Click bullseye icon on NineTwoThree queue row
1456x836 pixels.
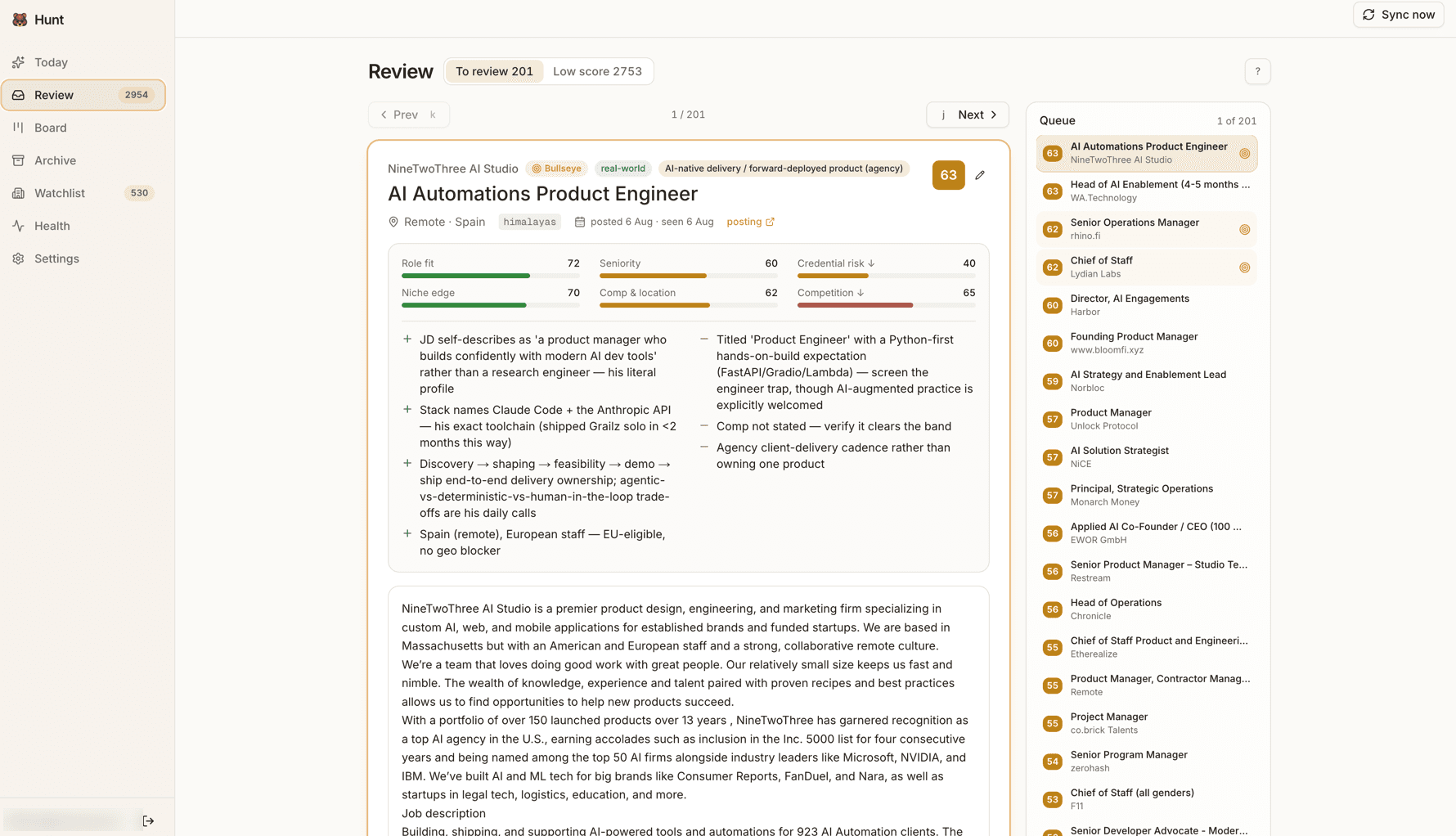pos(1244,154)
